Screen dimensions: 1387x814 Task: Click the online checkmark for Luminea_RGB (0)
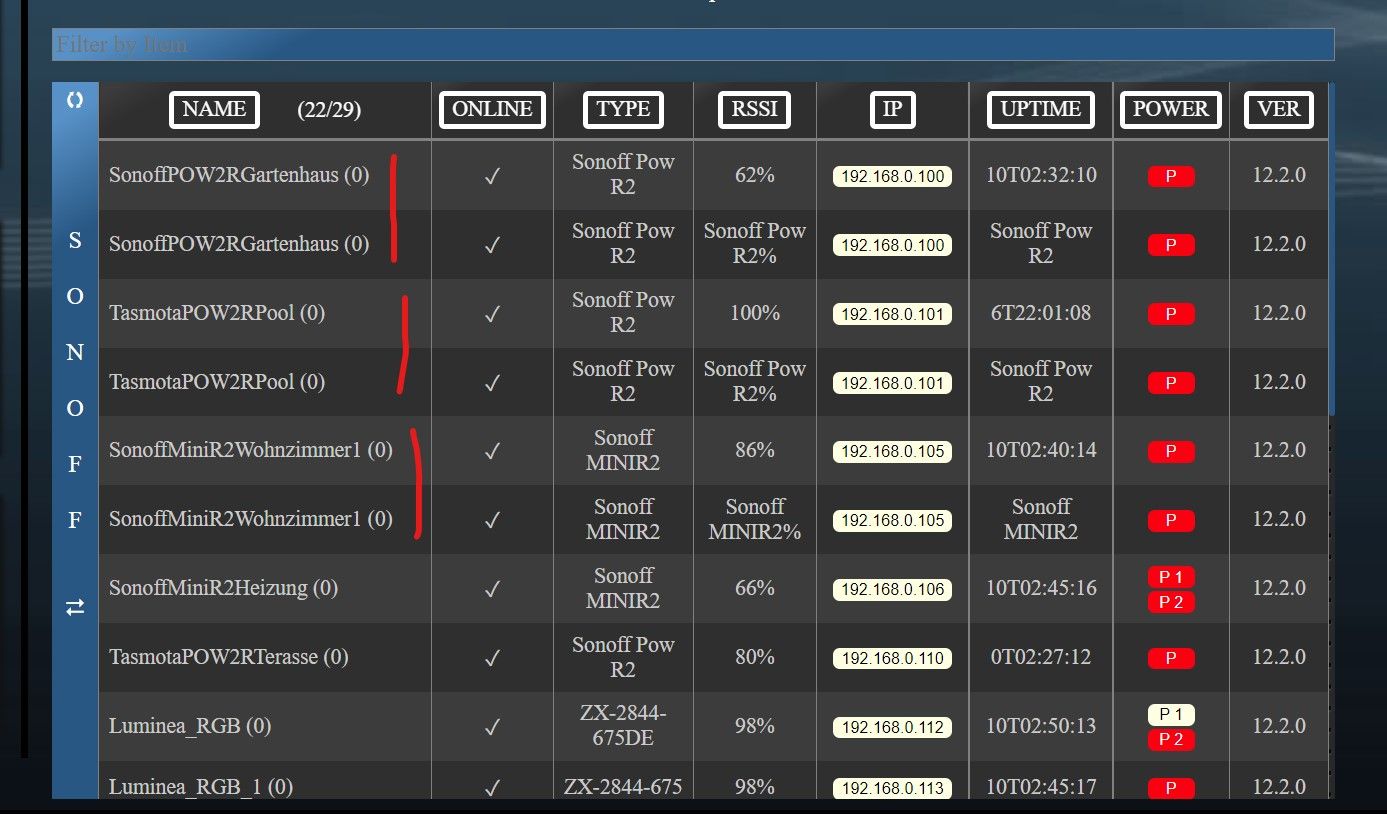pos(492,727)
